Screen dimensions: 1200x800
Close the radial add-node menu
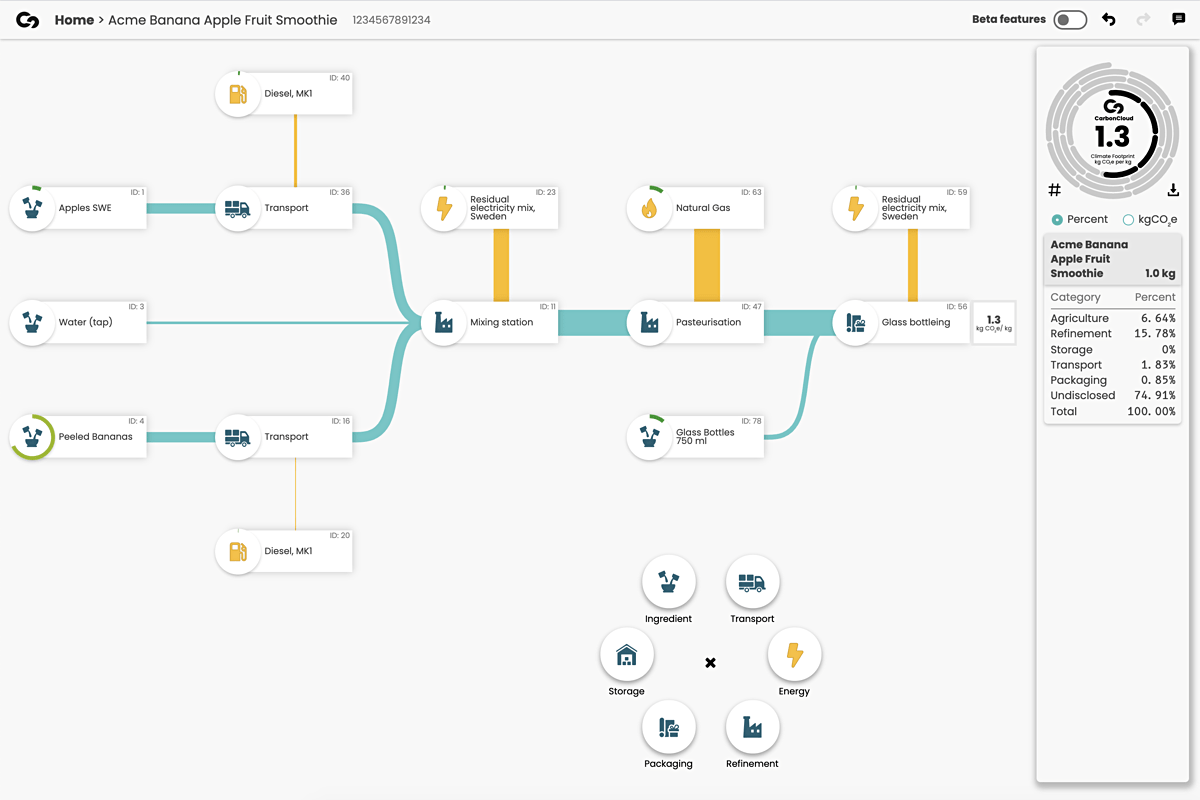710,662
